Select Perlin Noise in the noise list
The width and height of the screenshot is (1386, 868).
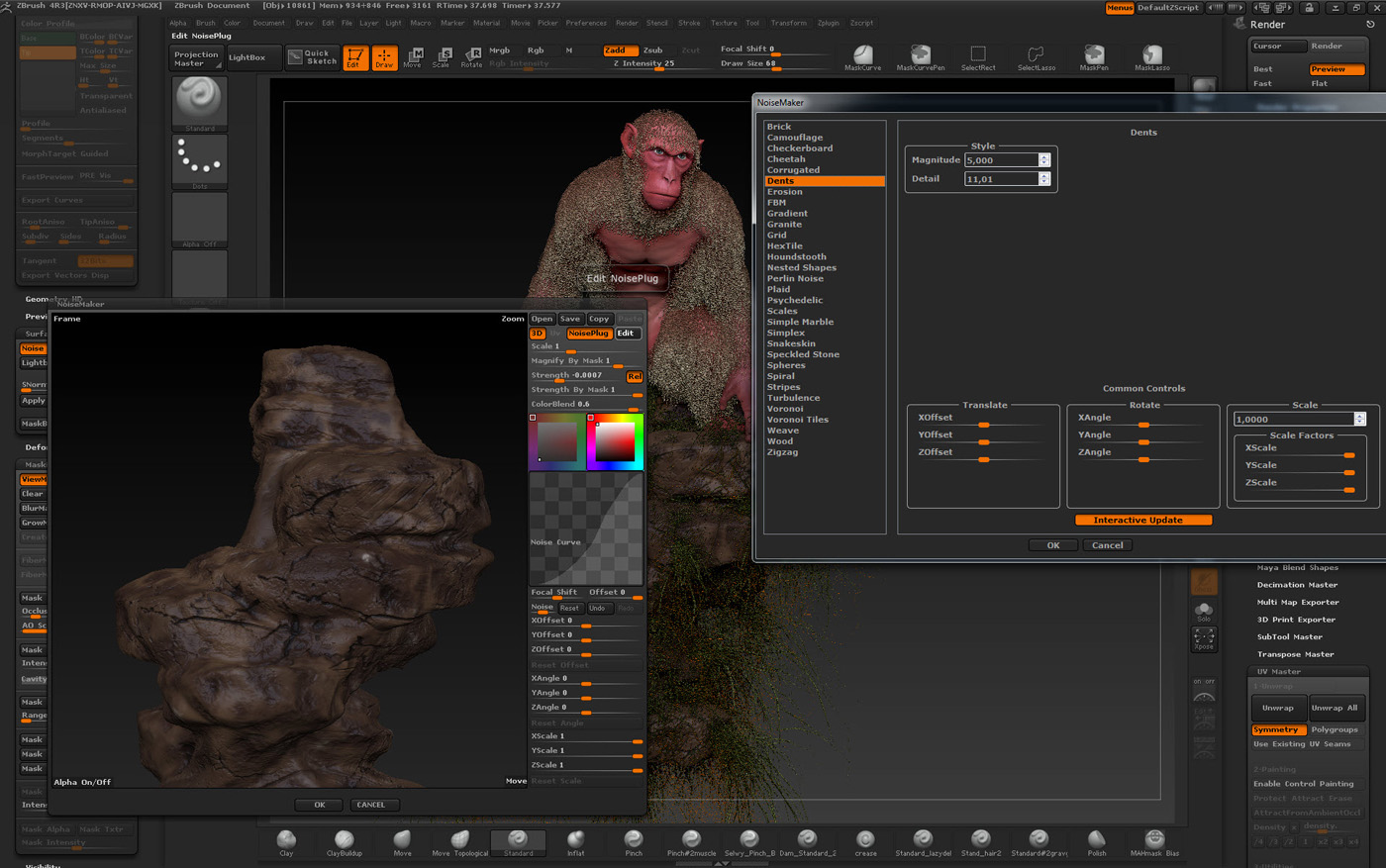pyautogui.click(x=795, y=279)
